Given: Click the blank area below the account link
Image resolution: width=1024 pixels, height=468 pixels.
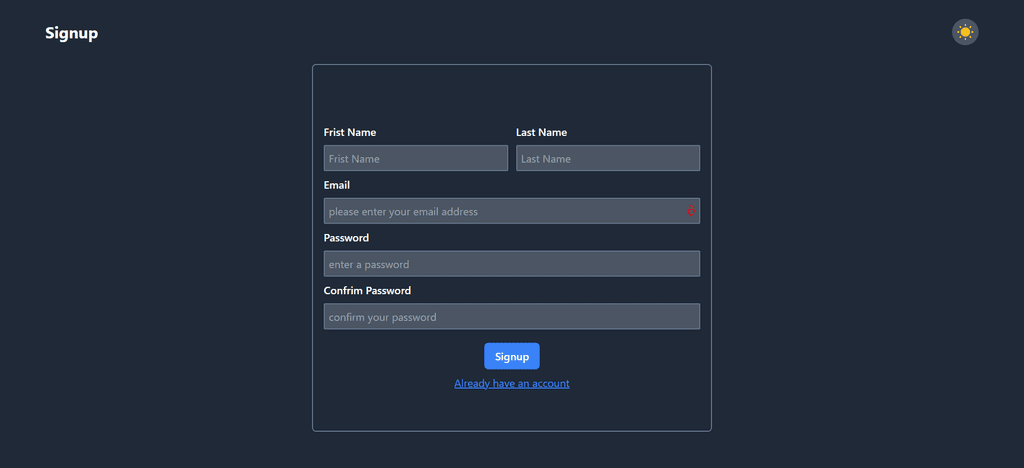Looking at the screenshot, I should 512,412.
